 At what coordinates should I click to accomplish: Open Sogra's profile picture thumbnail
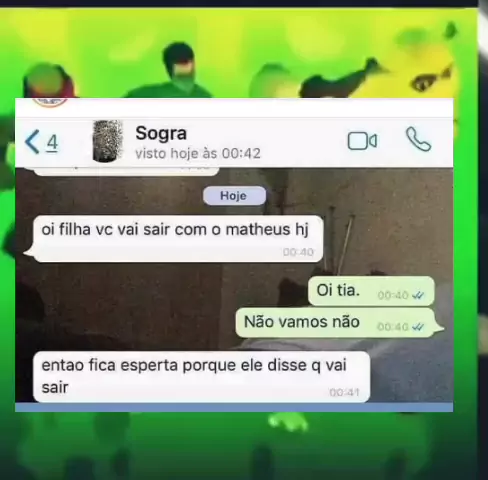[107, 141]
